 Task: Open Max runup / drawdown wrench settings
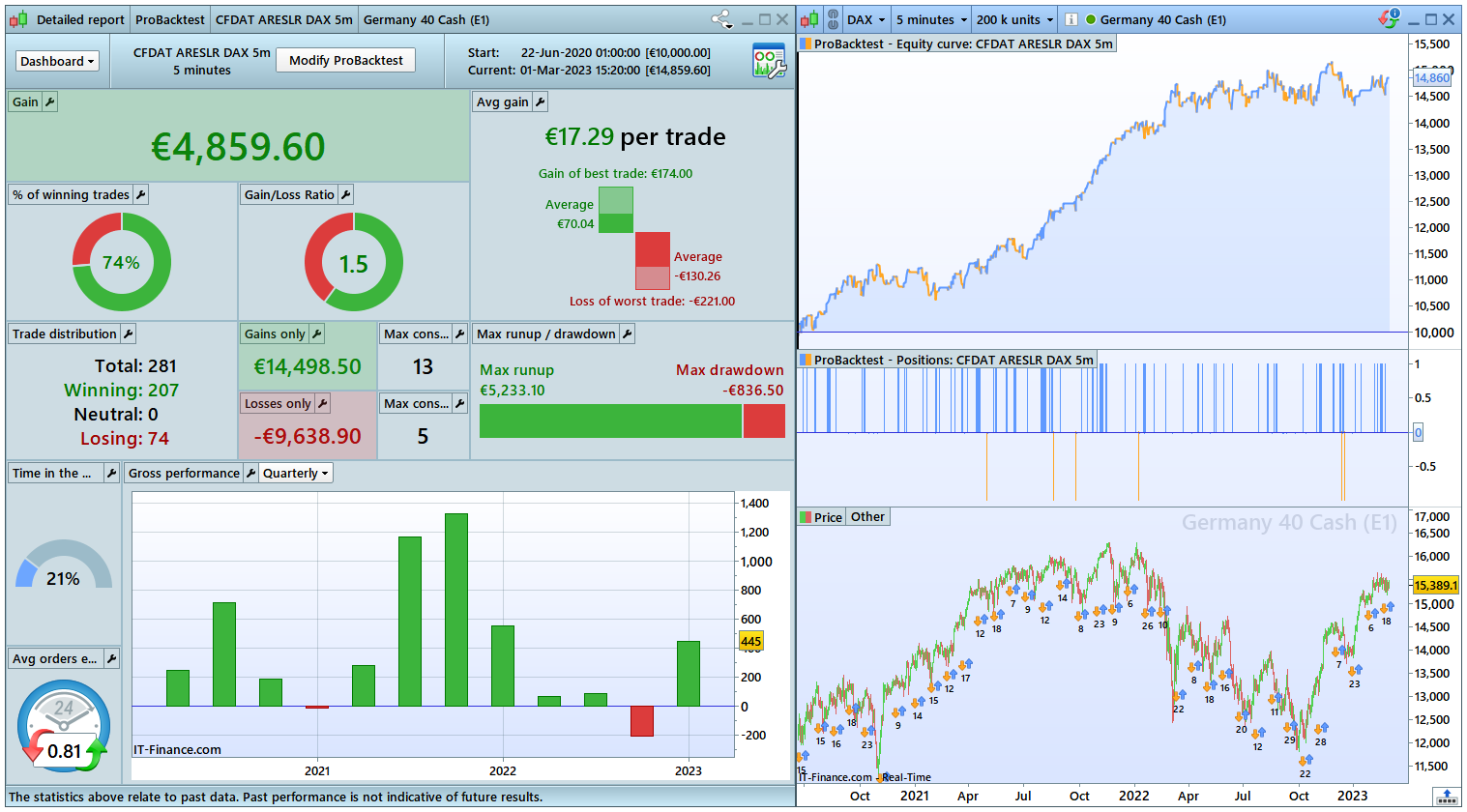628,333
